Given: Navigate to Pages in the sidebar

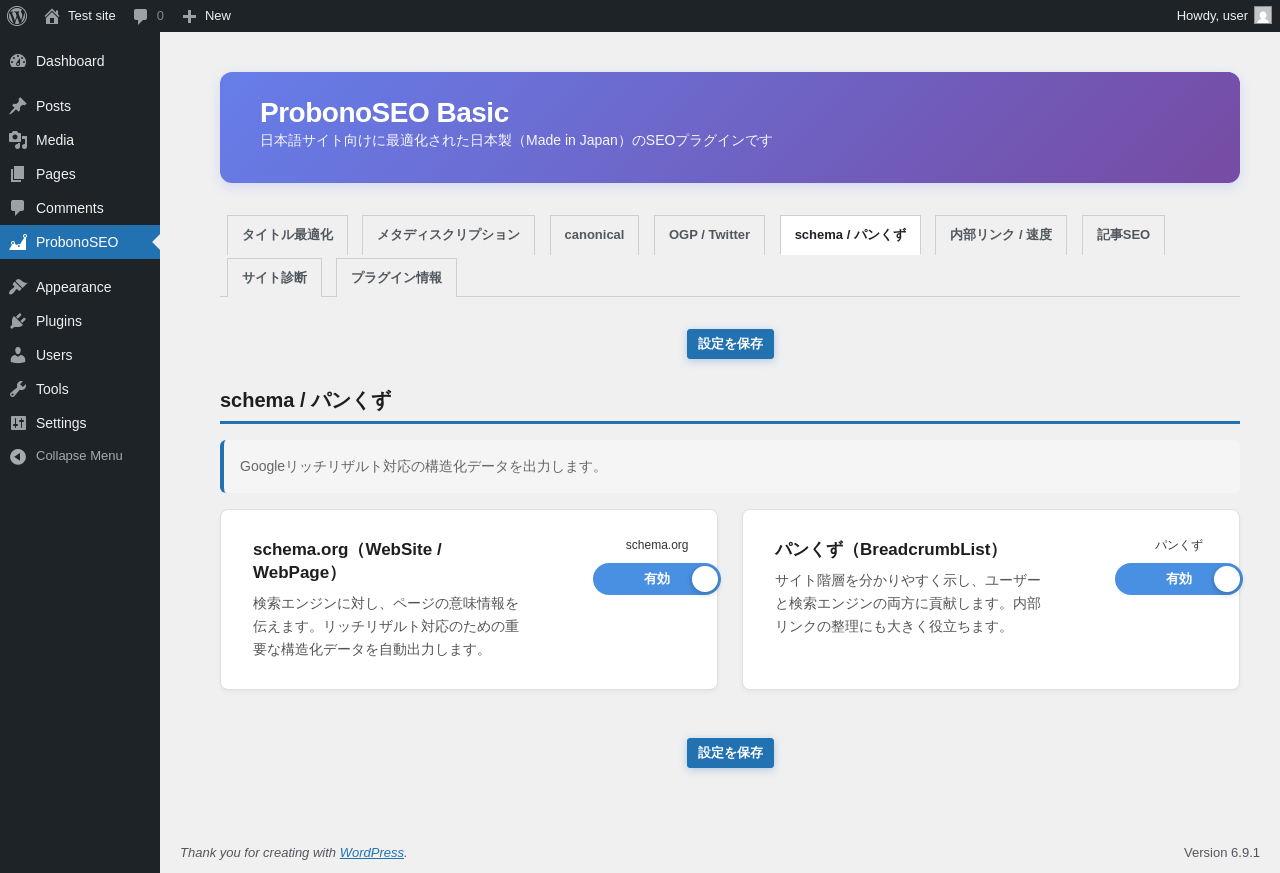Looking at the screenshot, I should tap(80, 174).
